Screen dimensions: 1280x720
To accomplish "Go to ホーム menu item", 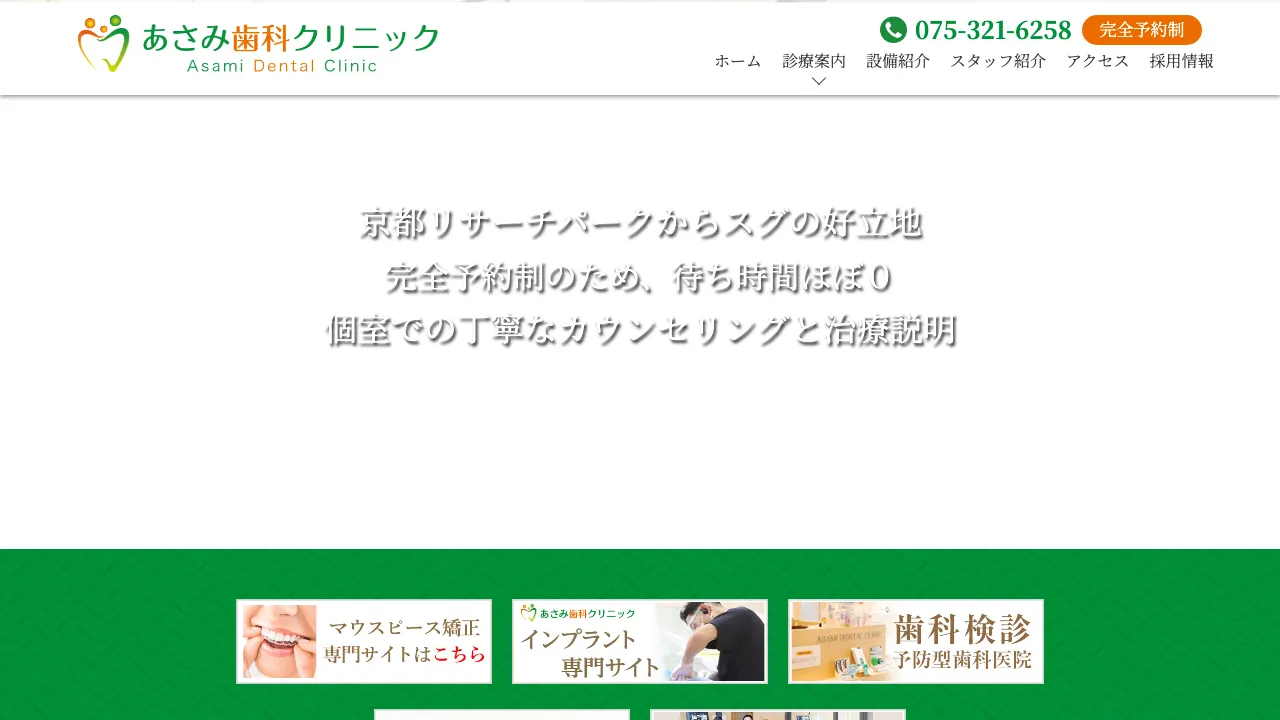I will (738, 61).
